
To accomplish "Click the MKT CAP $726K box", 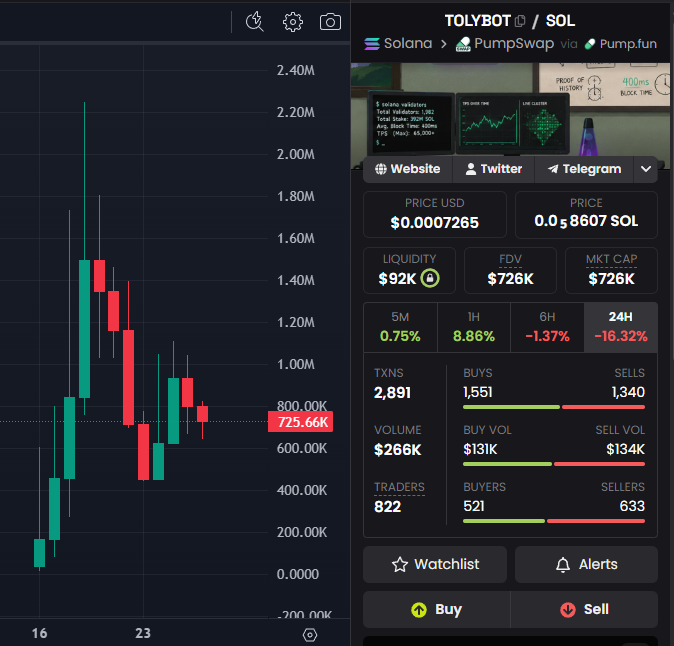I will (x=611, y=270).
